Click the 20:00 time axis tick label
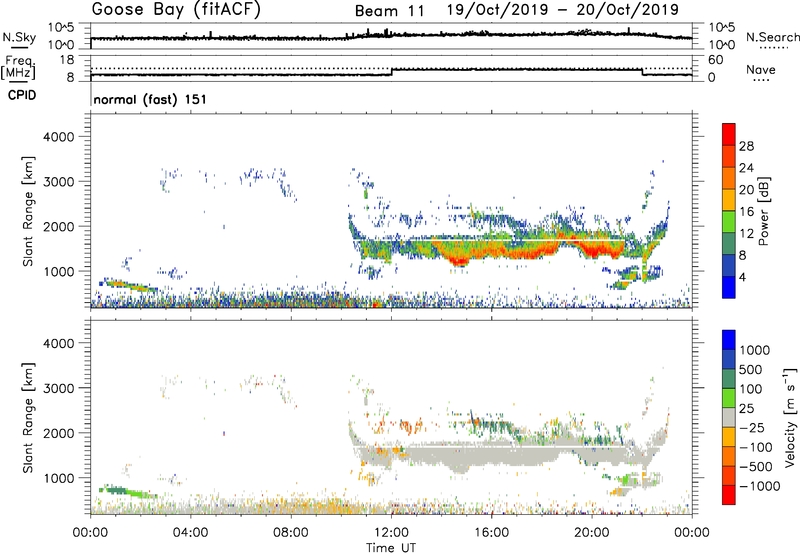This screenshot has width=800, height=554. (592, 533)
